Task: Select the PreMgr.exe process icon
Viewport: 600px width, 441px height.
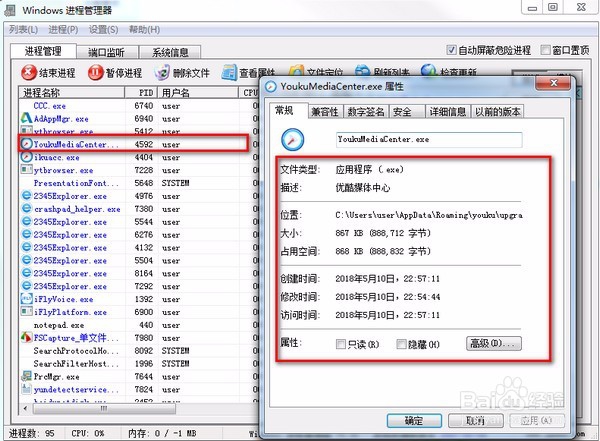Action: [x=26, y=376]
